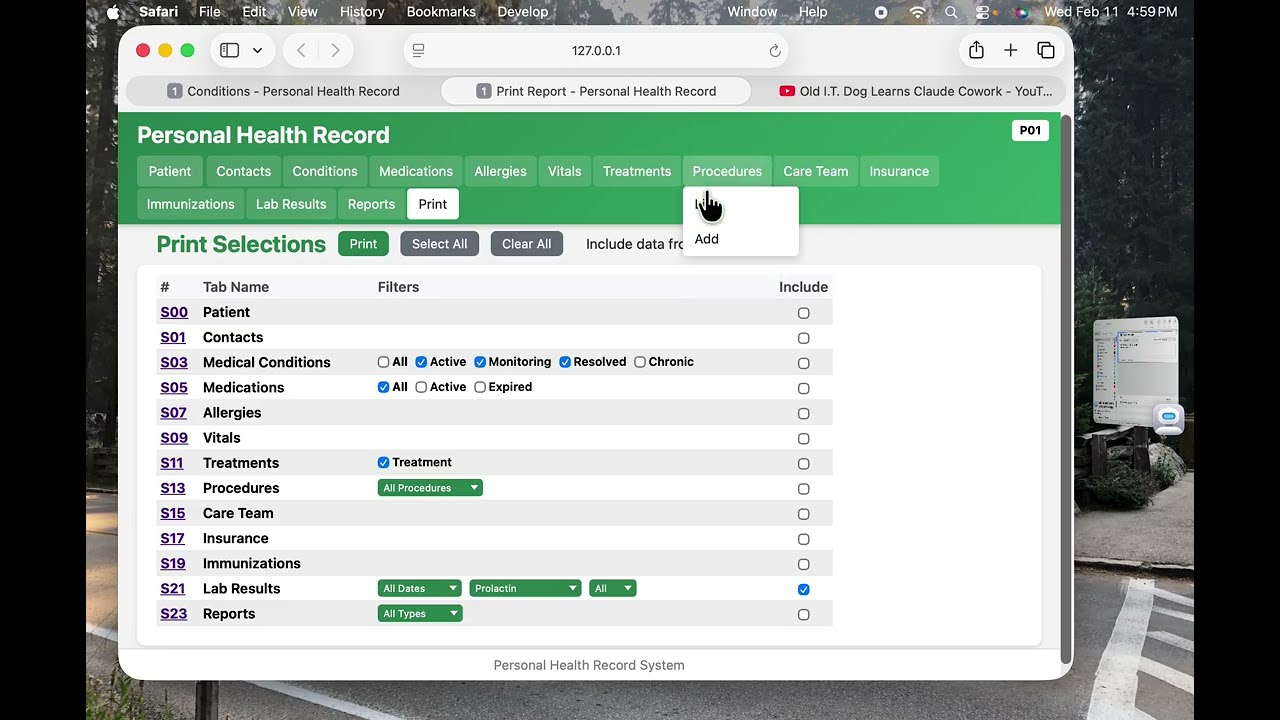This screenshot has height=720, width=1280.
Task: Show tab overview icon
Action: [x=1046, y=50]
